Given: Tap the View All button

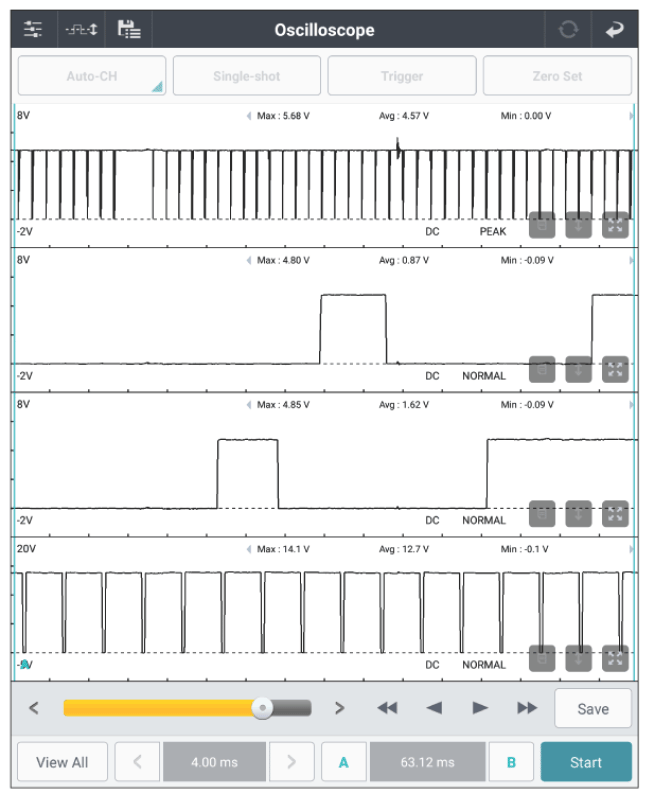Looking at the screenshot, I should [62, 762].
